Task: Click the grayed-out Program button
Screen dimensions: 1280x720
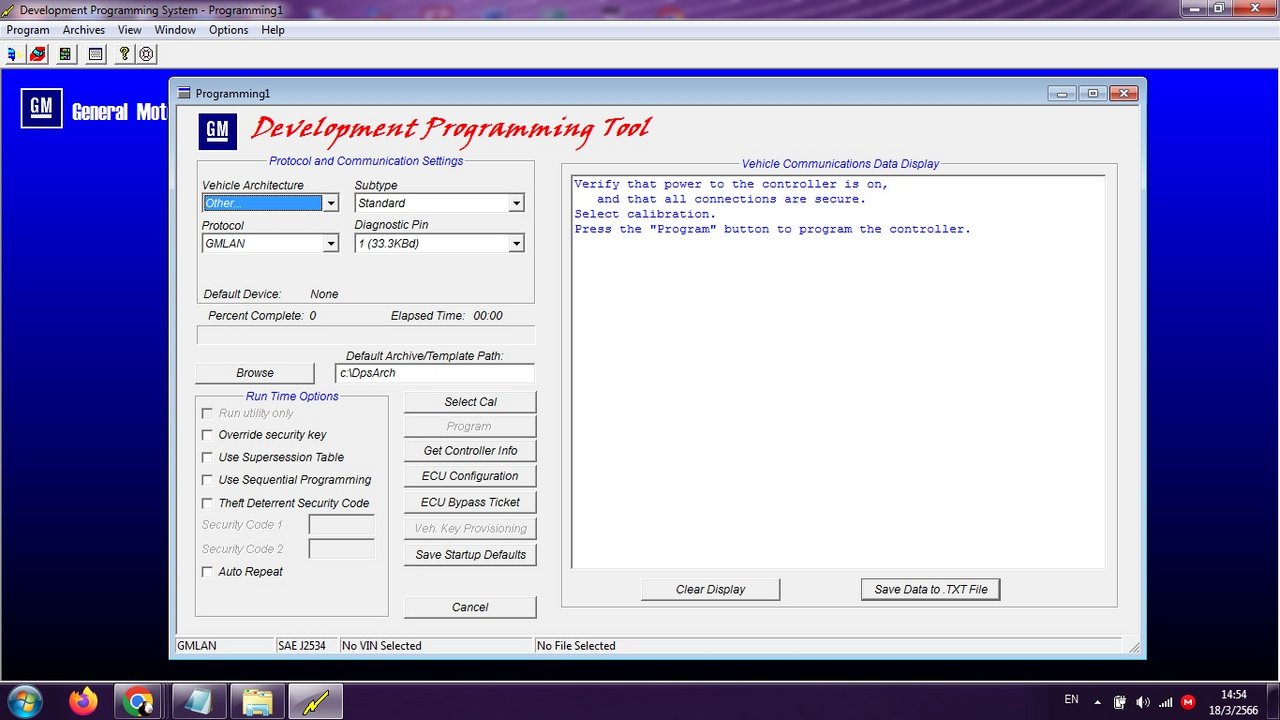Action: 470,426
